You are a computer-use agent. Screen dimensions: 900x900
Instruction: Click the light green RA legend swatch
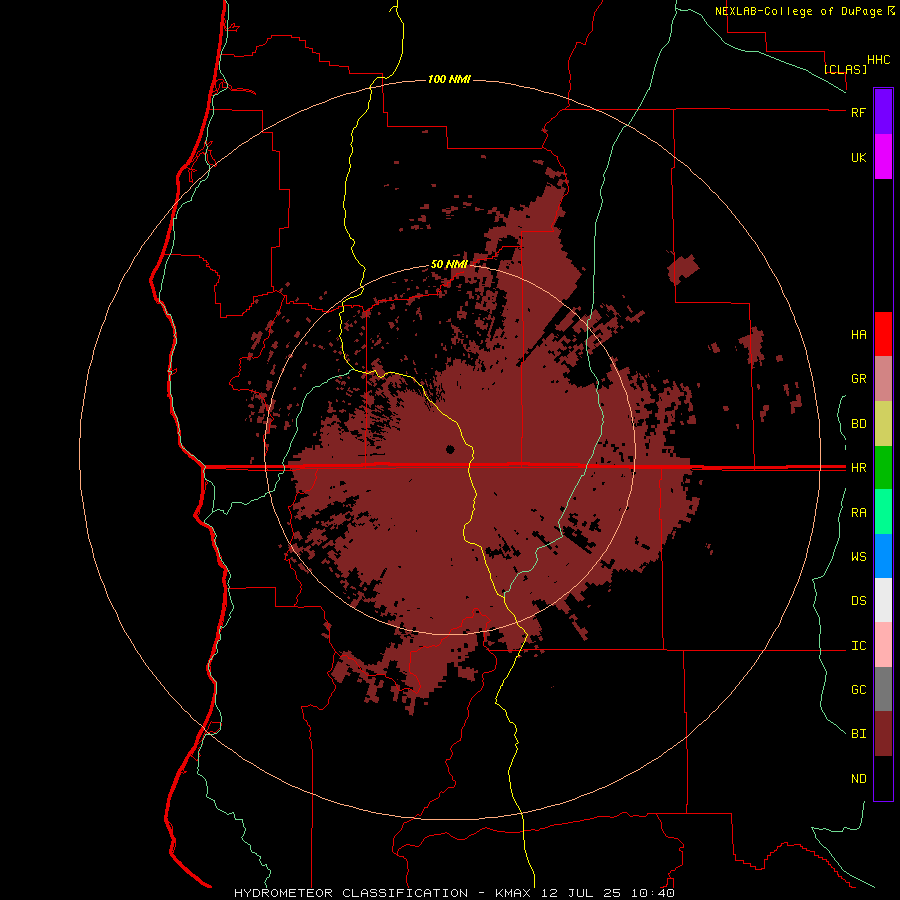[883, 512]
